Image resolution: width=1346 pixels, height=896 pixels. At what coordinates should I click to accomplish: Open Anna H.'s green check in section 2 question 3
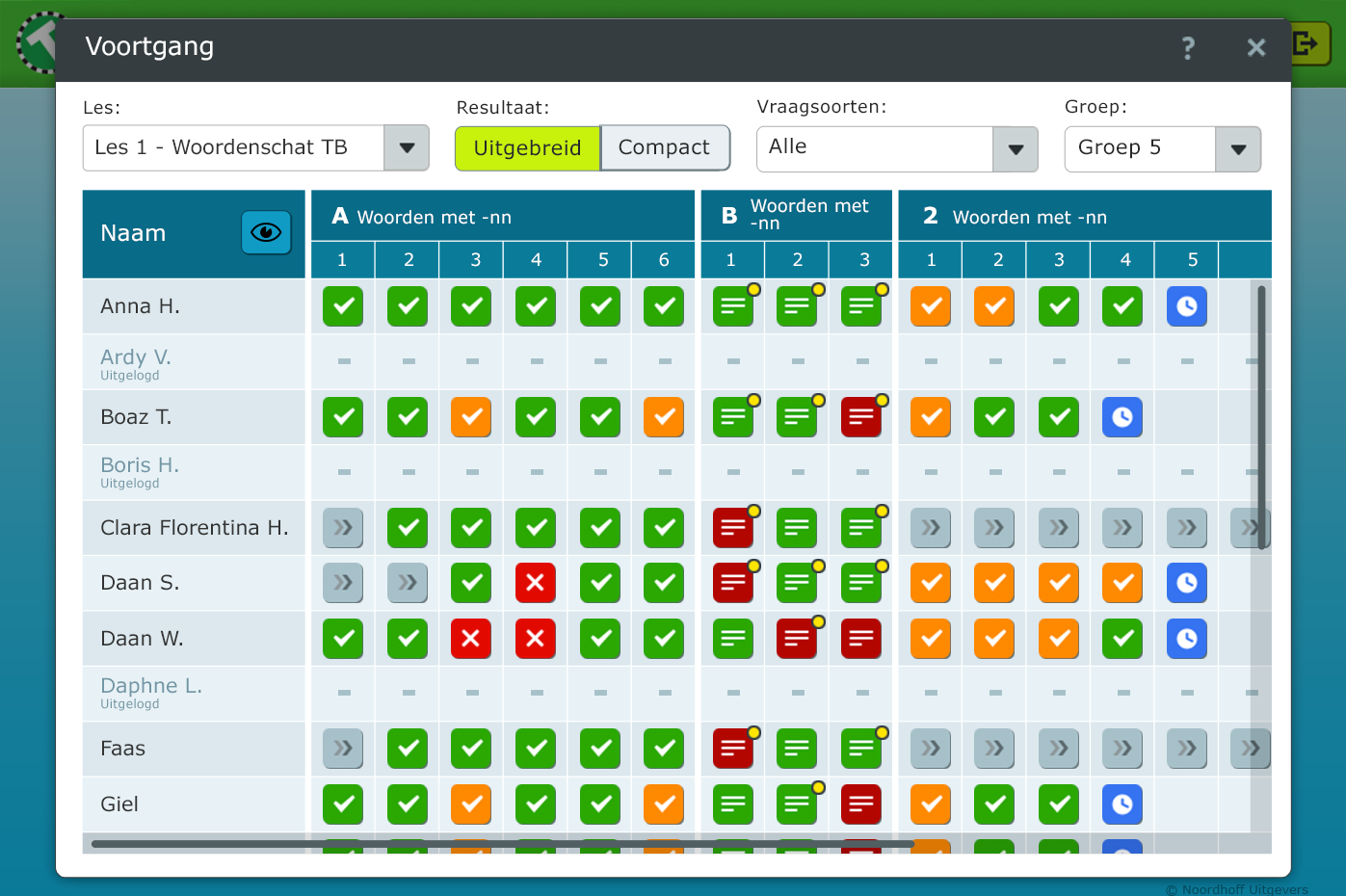(x=1059, y=306)
